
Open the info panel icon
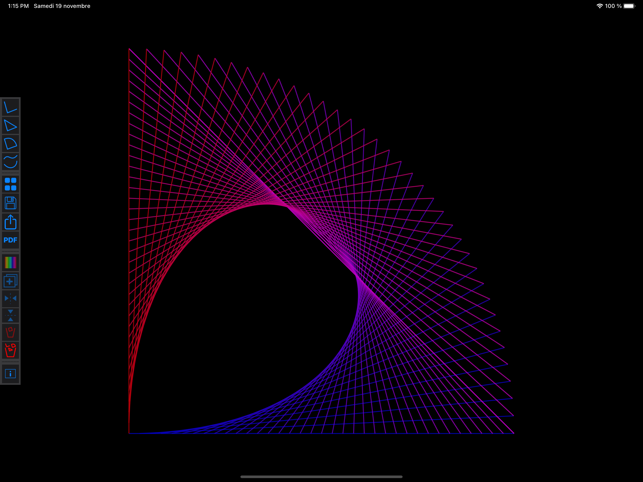tap(10, 373)
